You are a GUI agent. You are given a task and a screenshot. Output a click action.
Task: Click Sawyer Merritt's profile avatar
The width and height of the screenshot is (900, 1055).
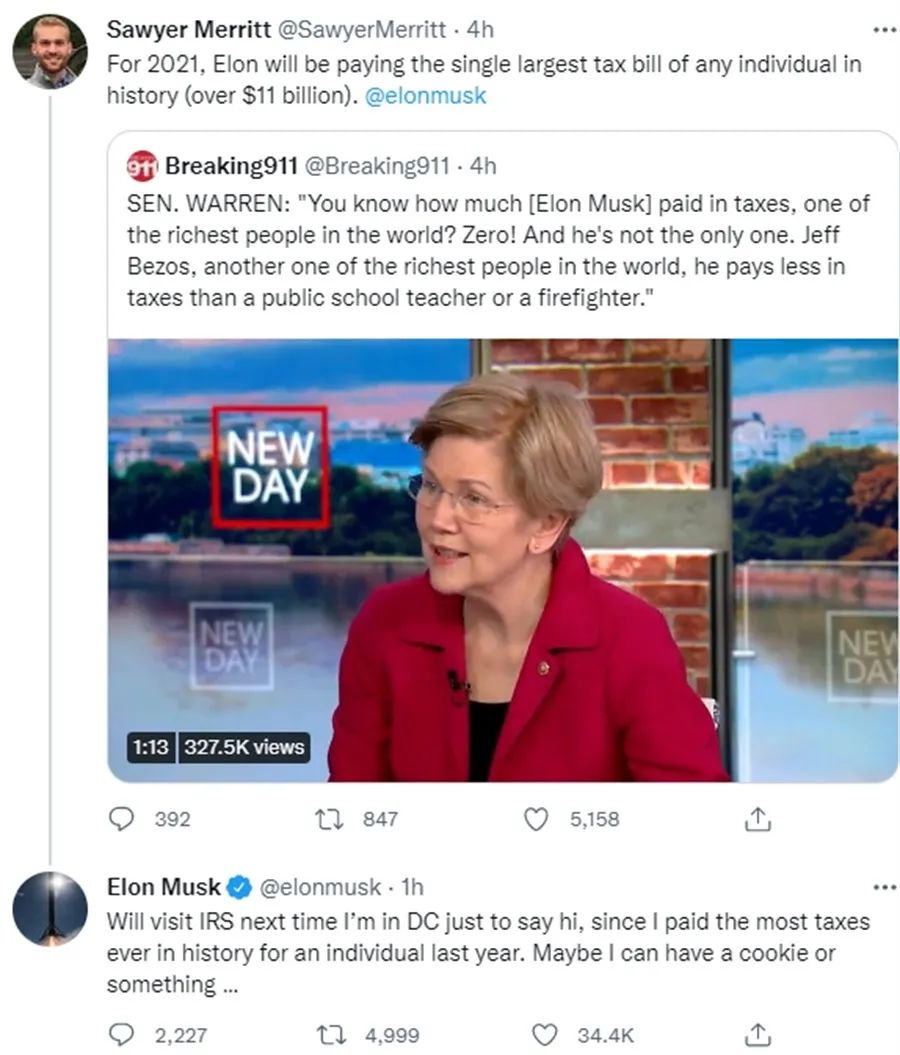point(50,51)
